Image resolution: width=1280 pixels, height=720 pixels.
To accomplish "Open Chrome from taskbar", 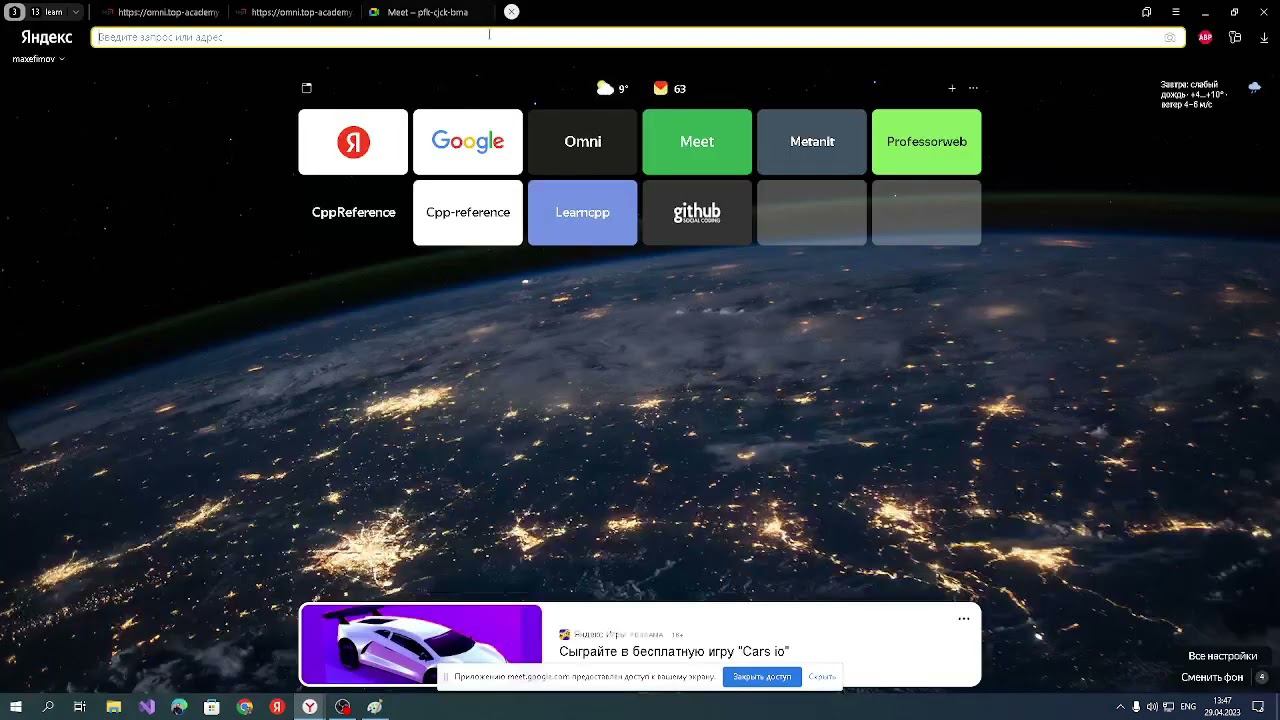I will pos(245,707).
